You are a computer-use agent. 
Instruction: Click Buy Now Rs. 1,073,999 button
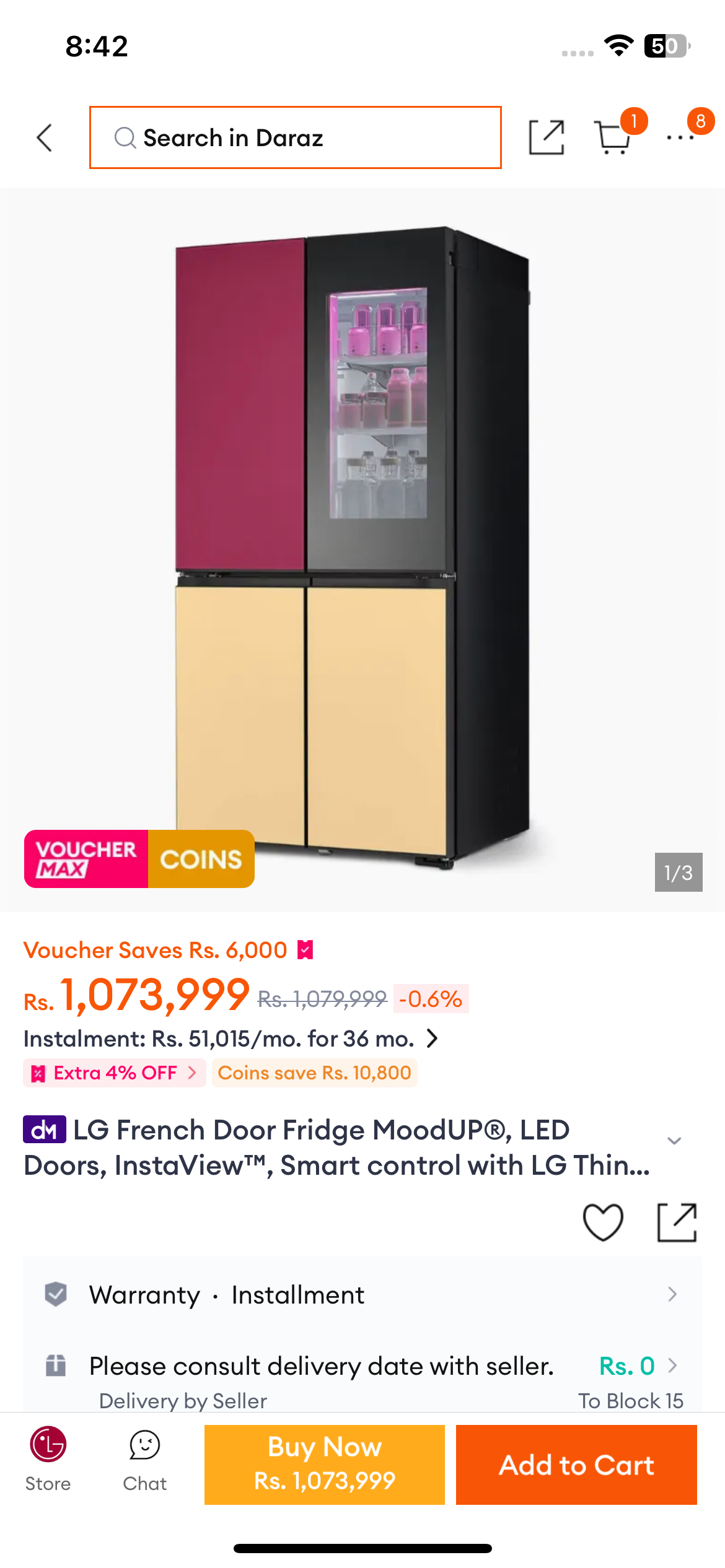point(325,1465)
